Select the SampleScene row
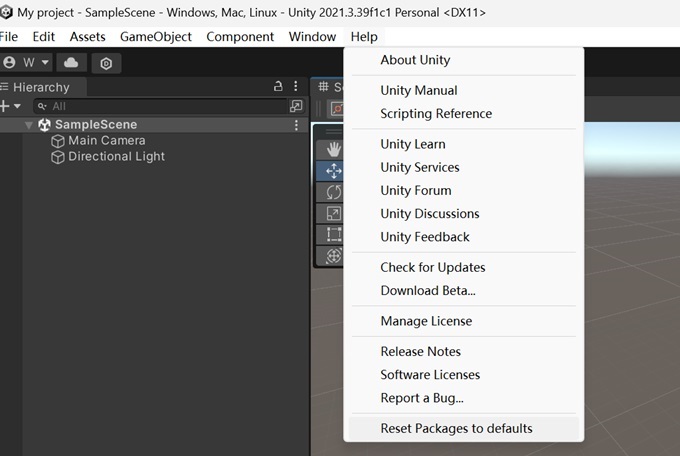The image size is (680, 456). click(154, 125)
